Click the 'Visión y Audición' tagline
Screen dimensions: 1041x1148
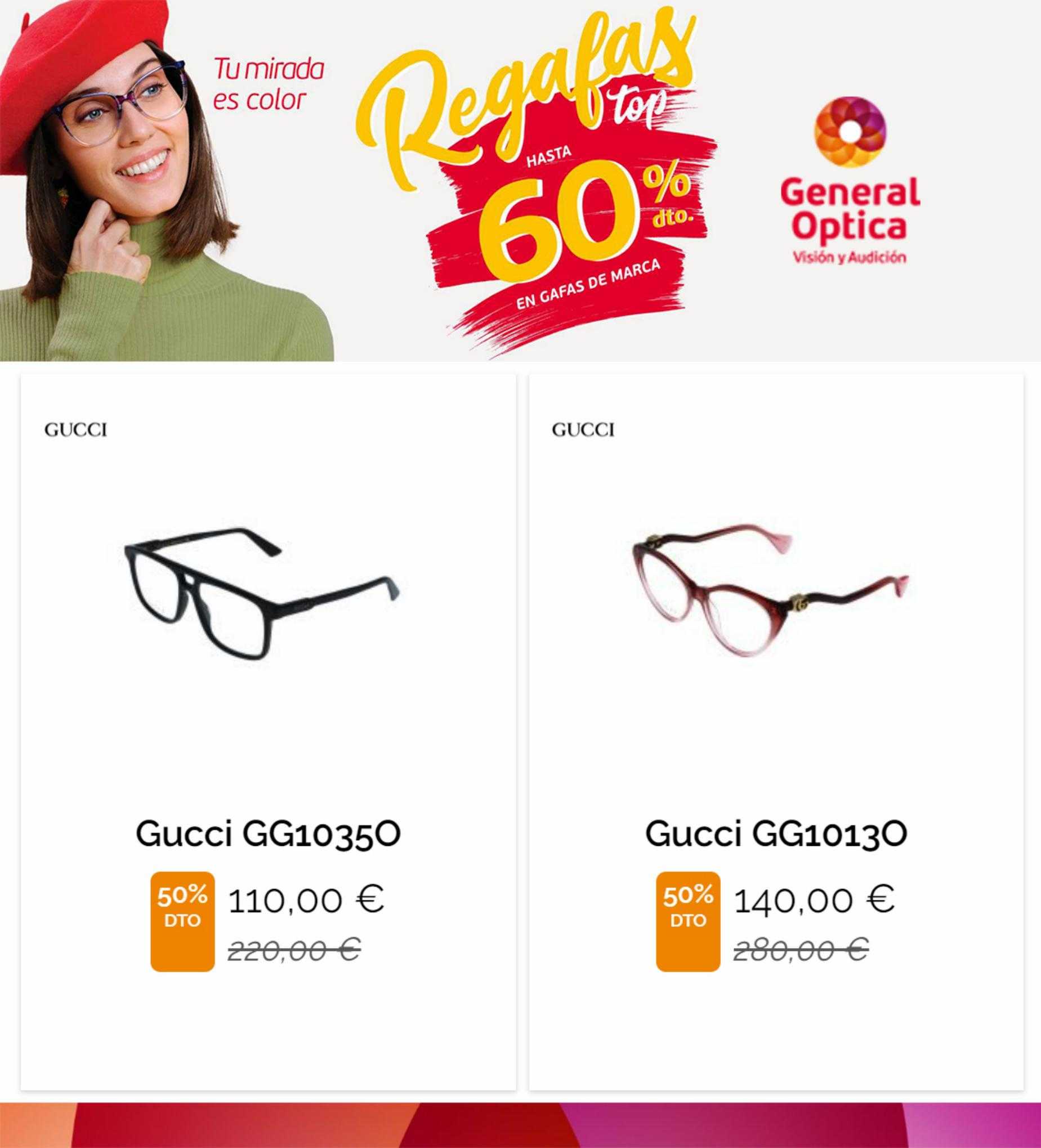click(x=850, y=257)
